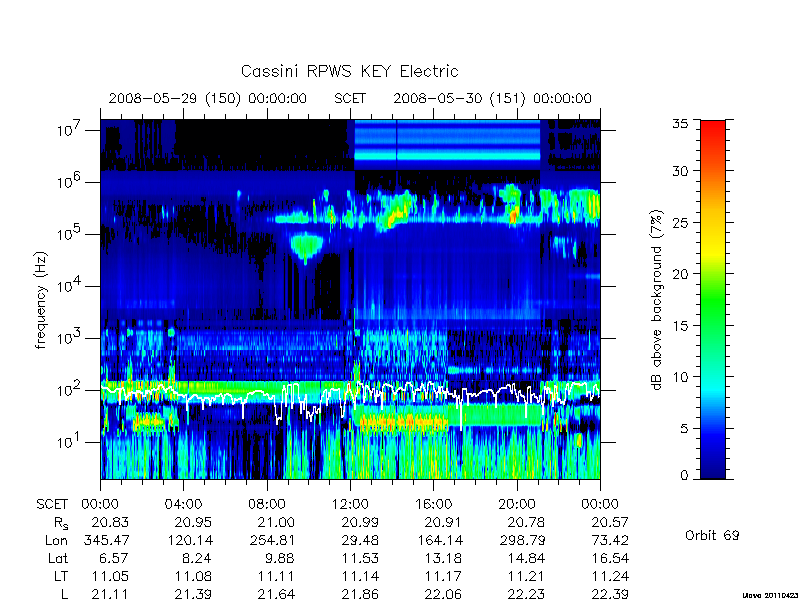The height and width of the screenshot is (600, 800).
Task: Click the colorbar value '30'
Action: click(x=683, y=171)
